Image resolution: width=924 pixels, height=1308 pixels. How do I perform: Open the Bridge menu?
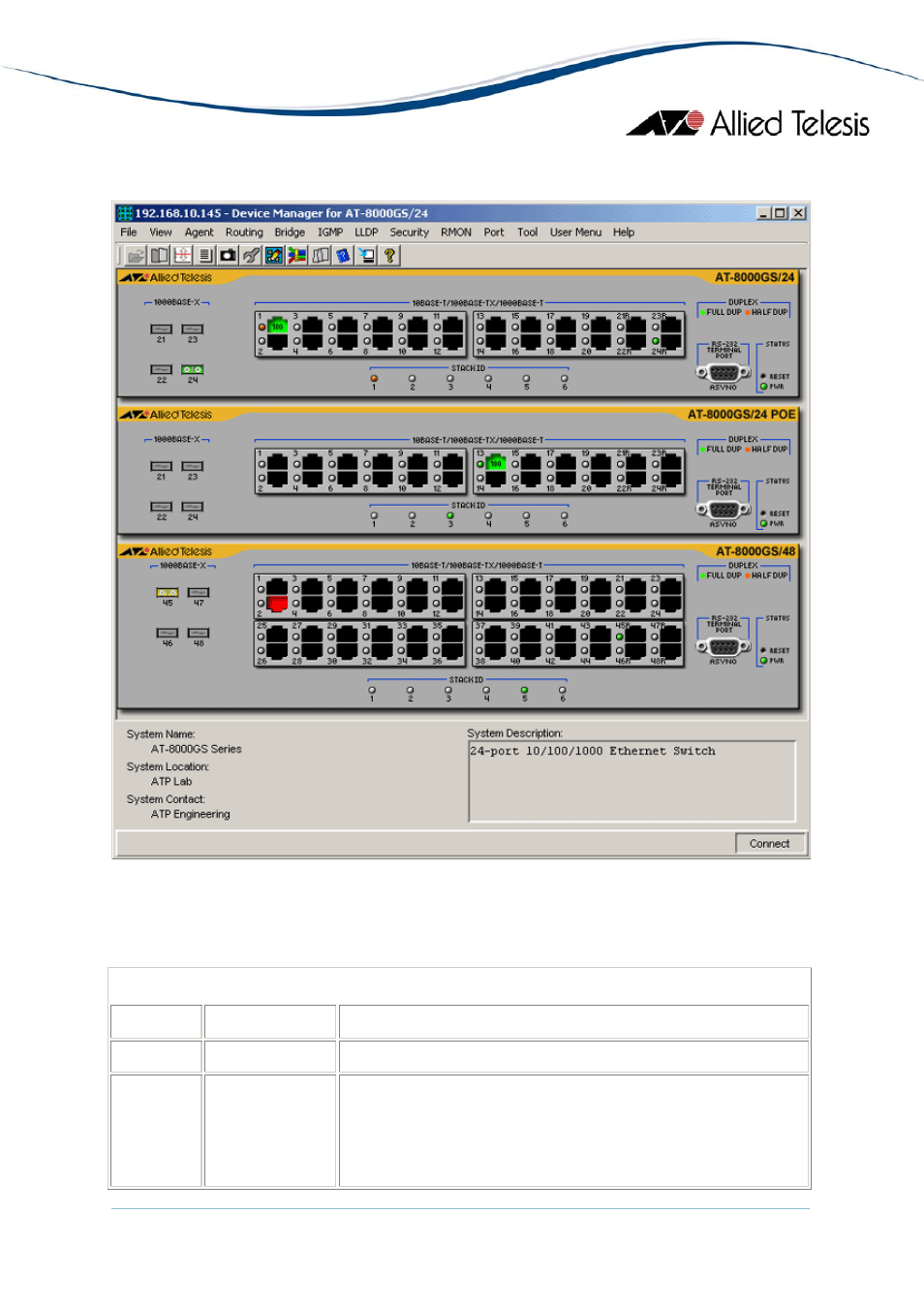(290, 233)
